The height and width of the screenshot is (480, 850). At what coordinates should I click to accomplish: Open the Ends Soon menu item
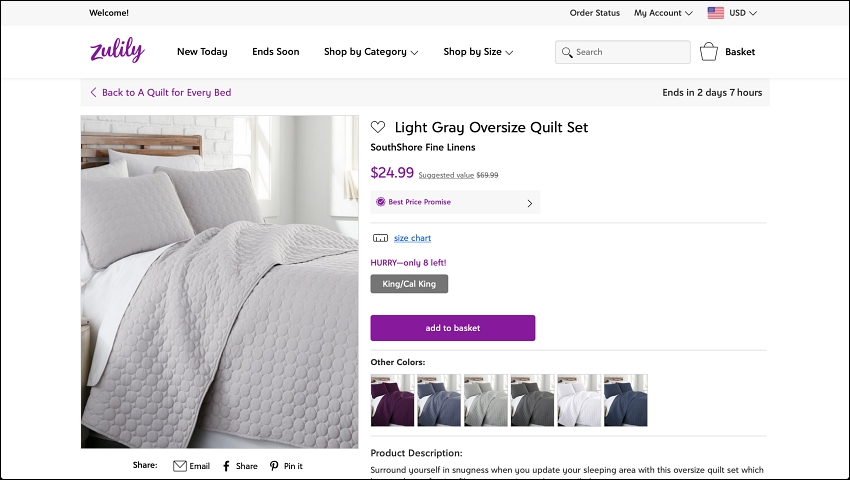coord(275,52)
